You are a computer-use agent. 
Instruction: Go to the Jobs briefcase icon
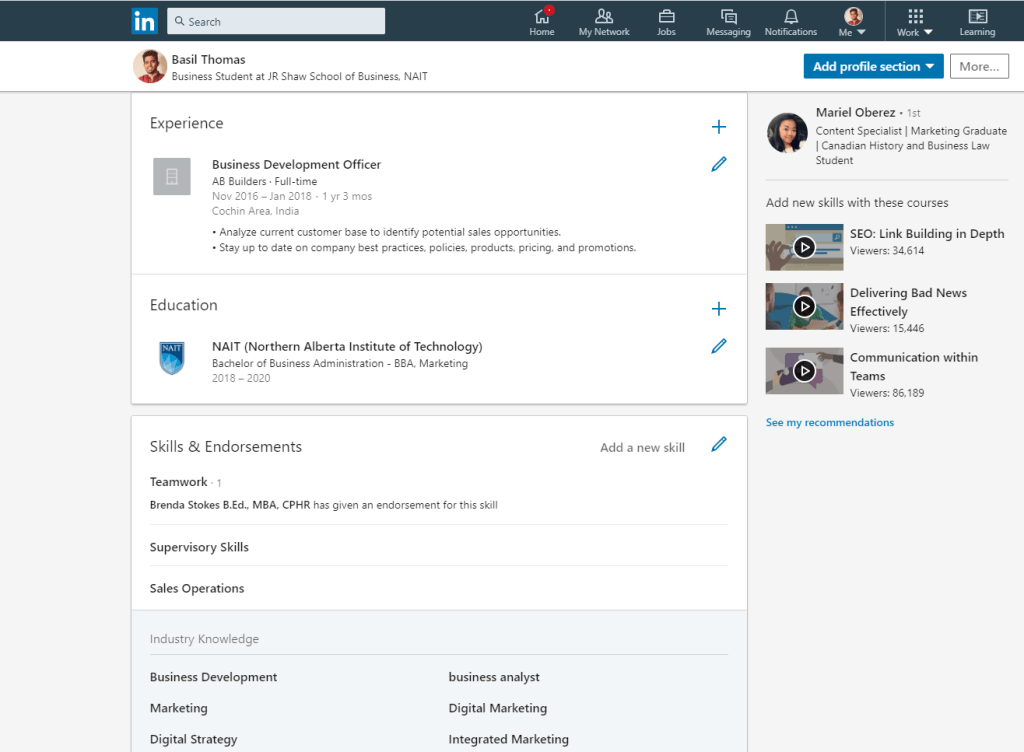point(666,17)
